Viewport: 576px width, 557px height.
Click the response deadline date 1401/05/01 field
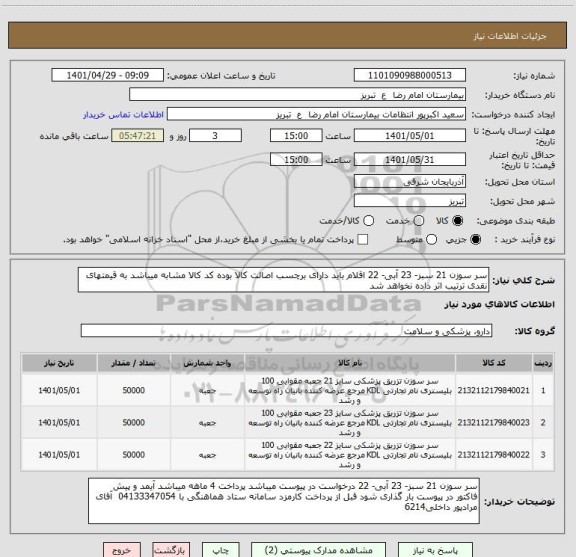[410, 136]
